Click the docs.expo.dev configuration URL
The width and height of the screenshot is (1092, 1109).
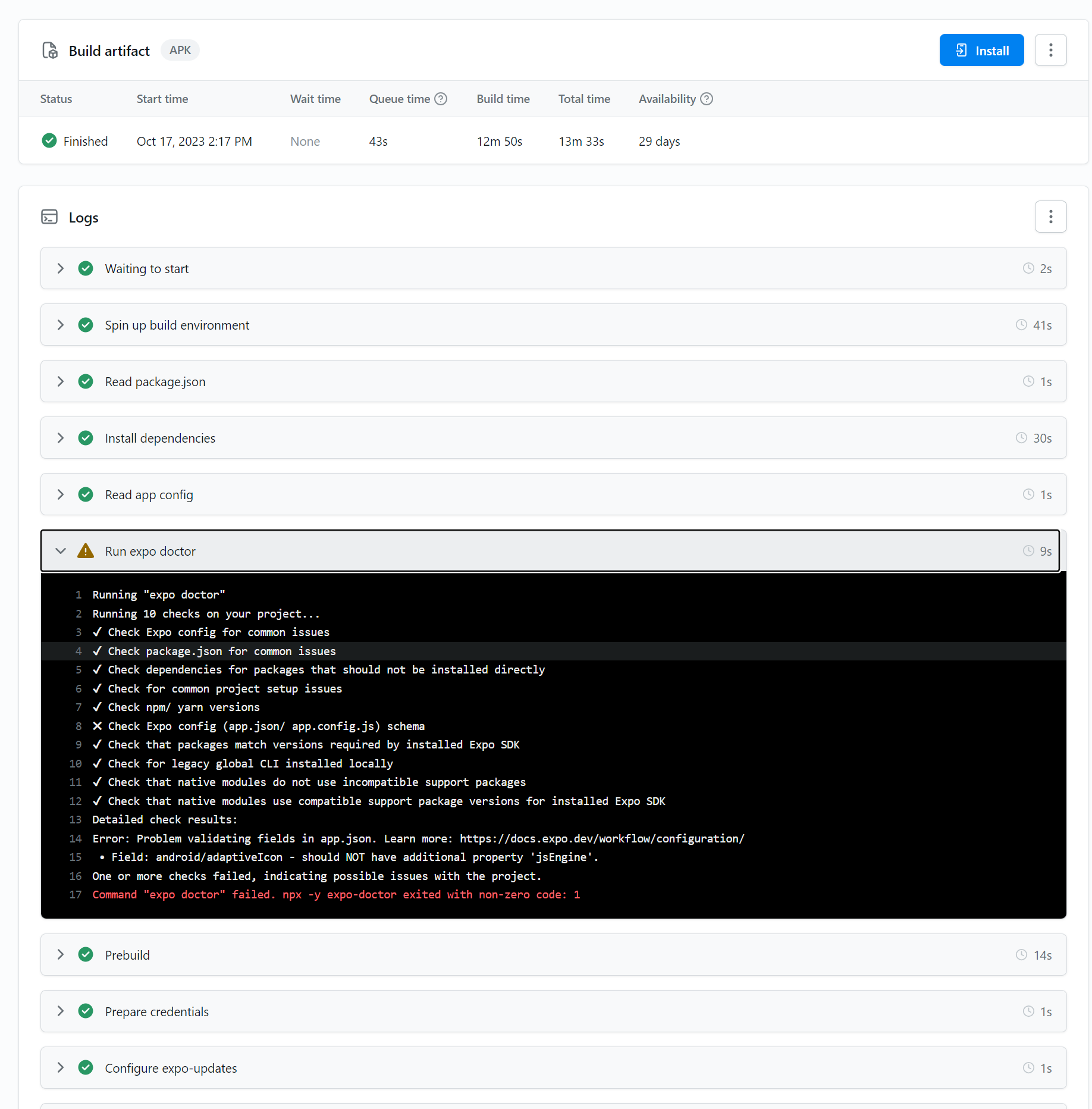click(x=602, y=838)
